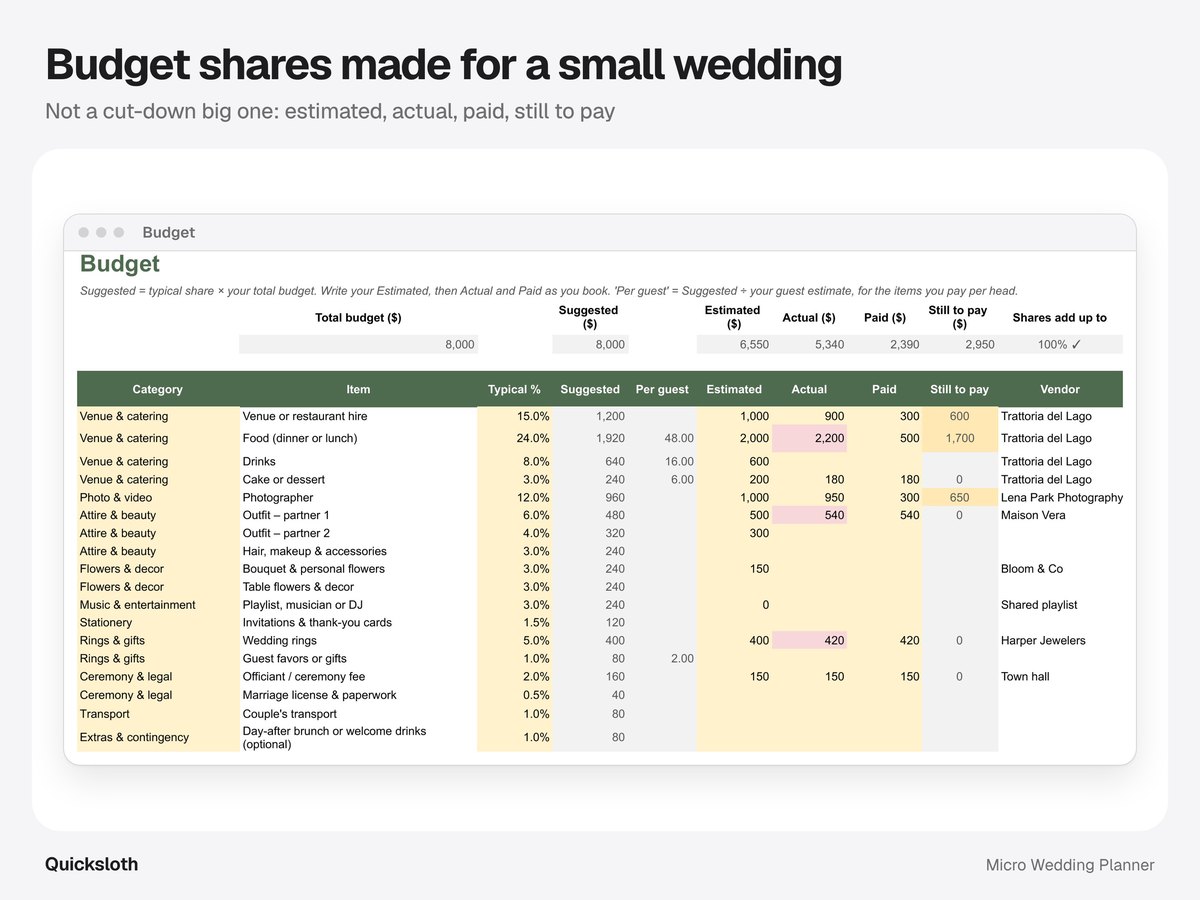
Task: Click the 'Music & entertainment' category cell
Action: point(158,605)
